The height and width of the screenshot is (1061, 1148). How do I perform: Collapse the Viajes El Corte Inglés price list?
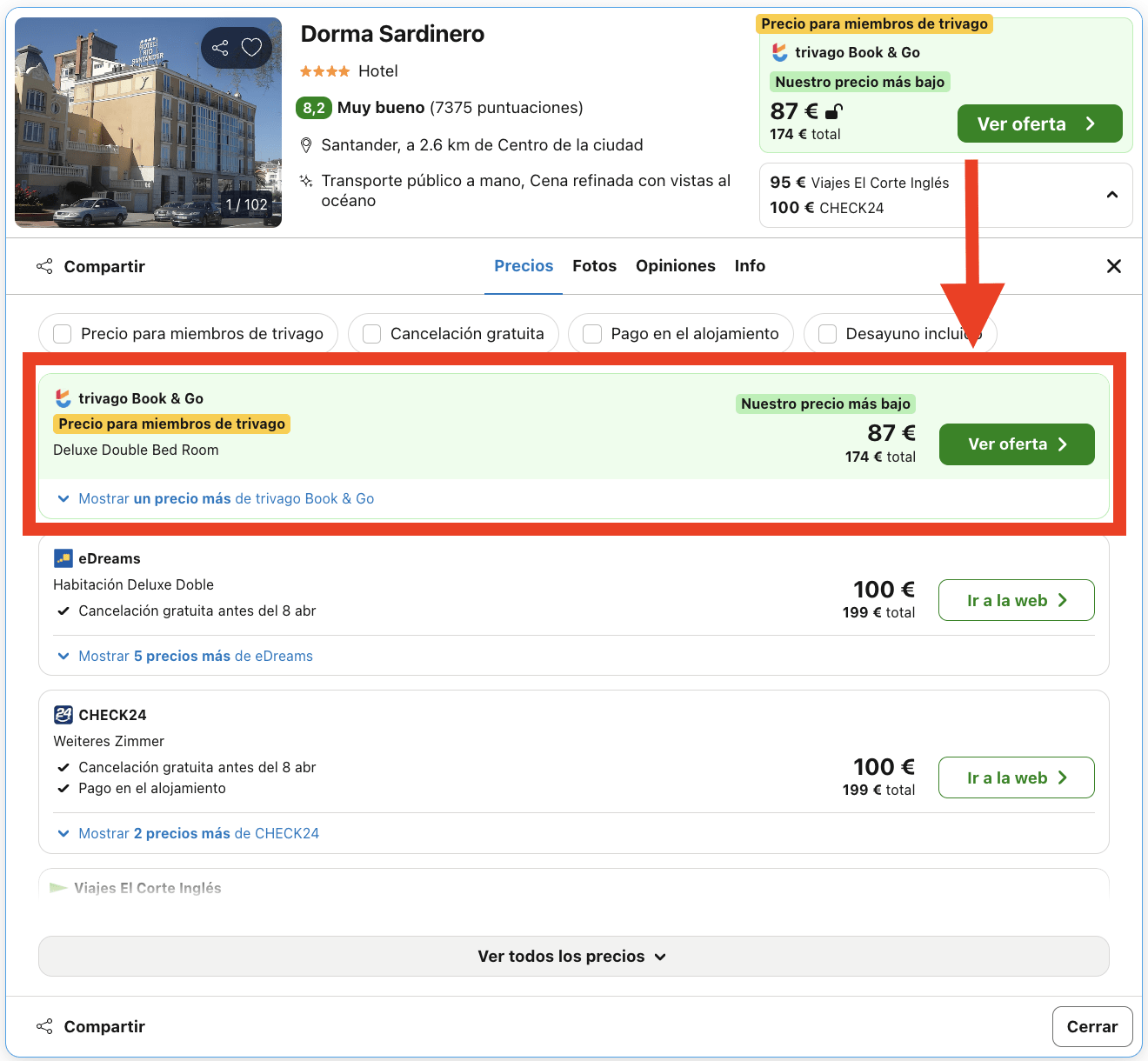pyautogui.click(x=1111, y=195)
